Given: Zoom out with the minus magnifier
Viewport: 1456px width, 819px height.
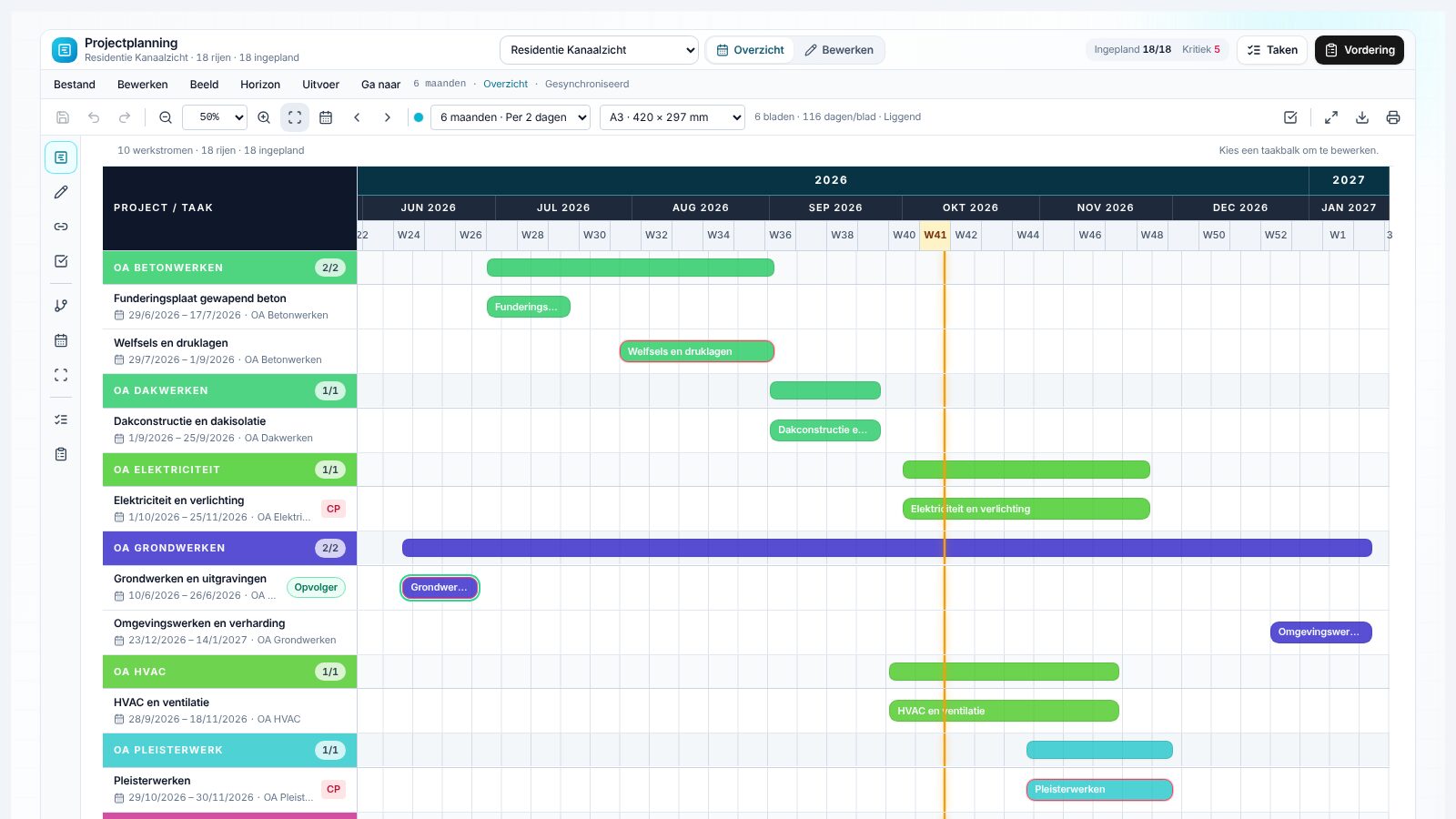Looking at the screenshot, I should [x=166, y=117].
